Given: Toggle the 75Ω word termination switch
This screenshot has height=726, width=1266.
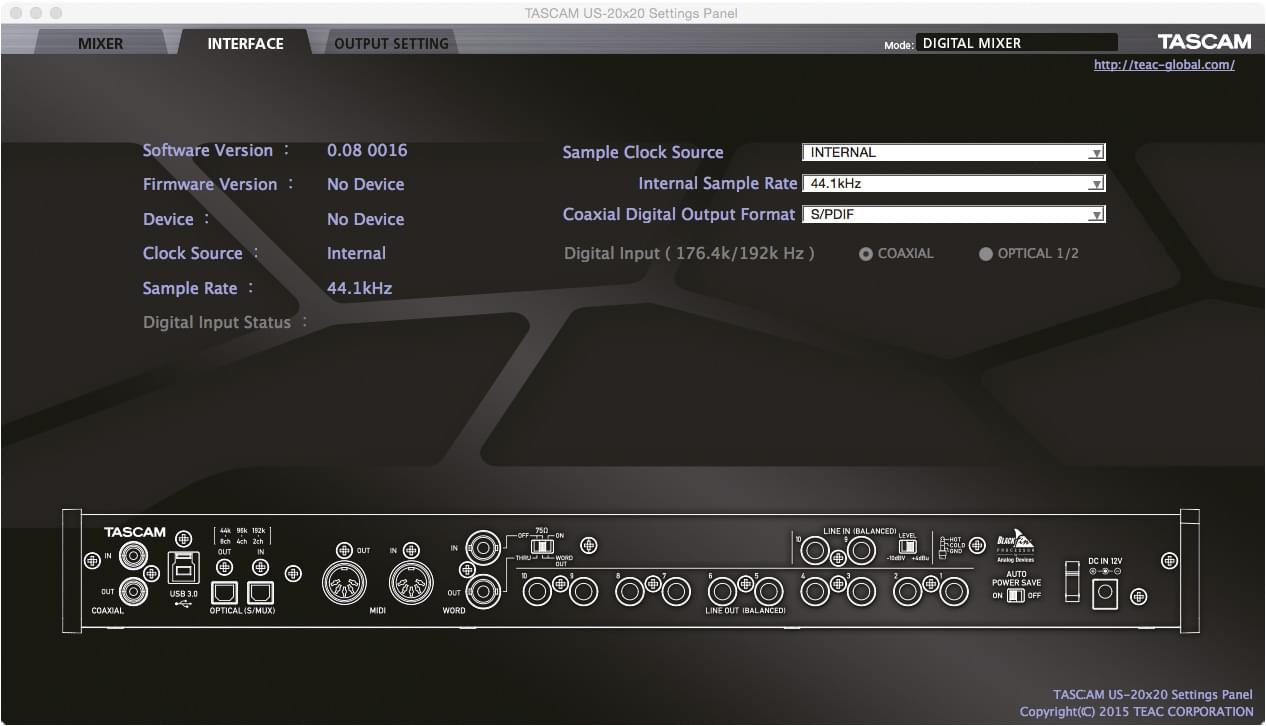Looking at the screenshot, I should tap(542, 546).
